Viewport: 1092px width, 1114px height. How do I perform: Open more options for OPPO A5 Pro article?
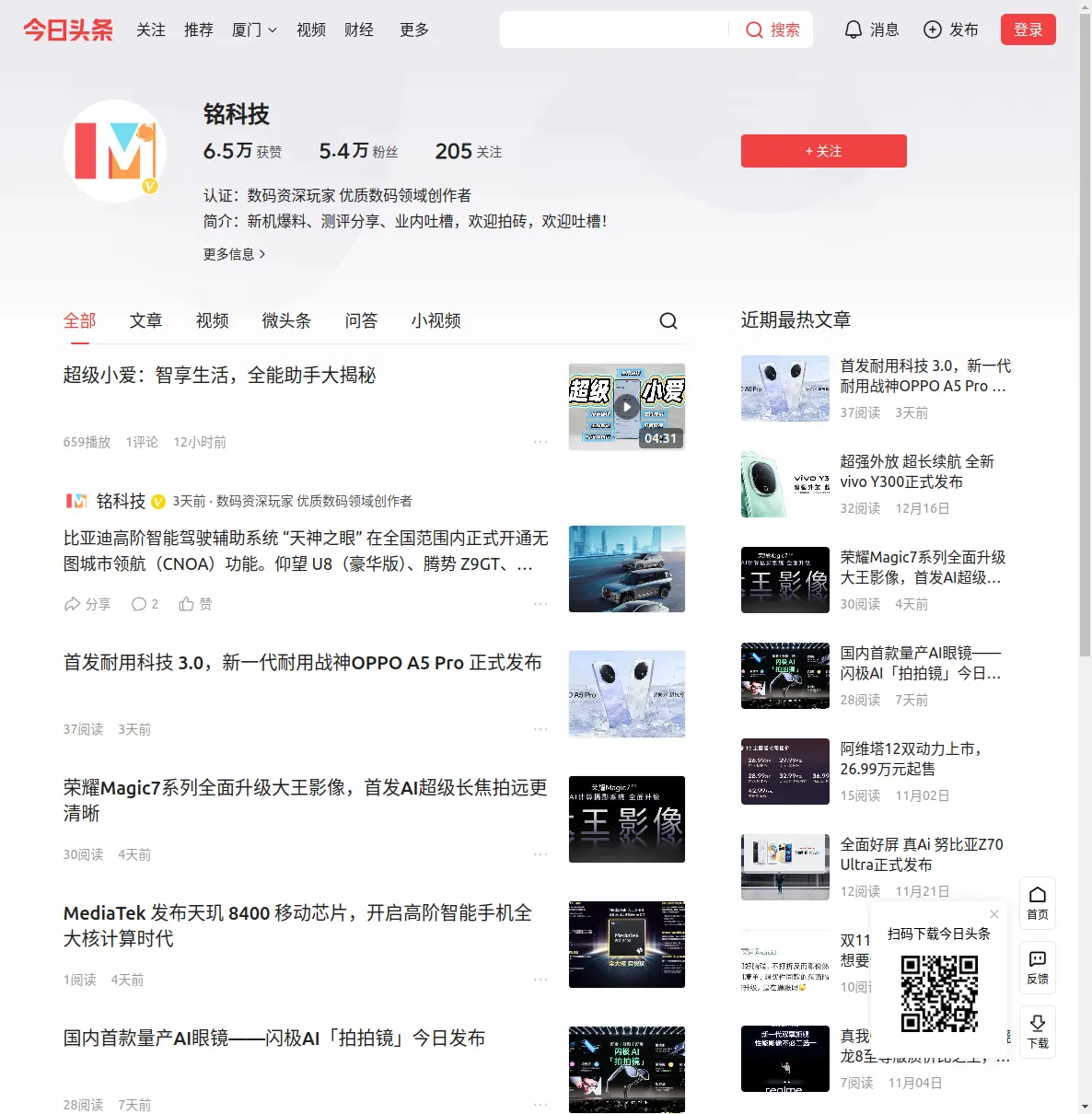point(540,729)
